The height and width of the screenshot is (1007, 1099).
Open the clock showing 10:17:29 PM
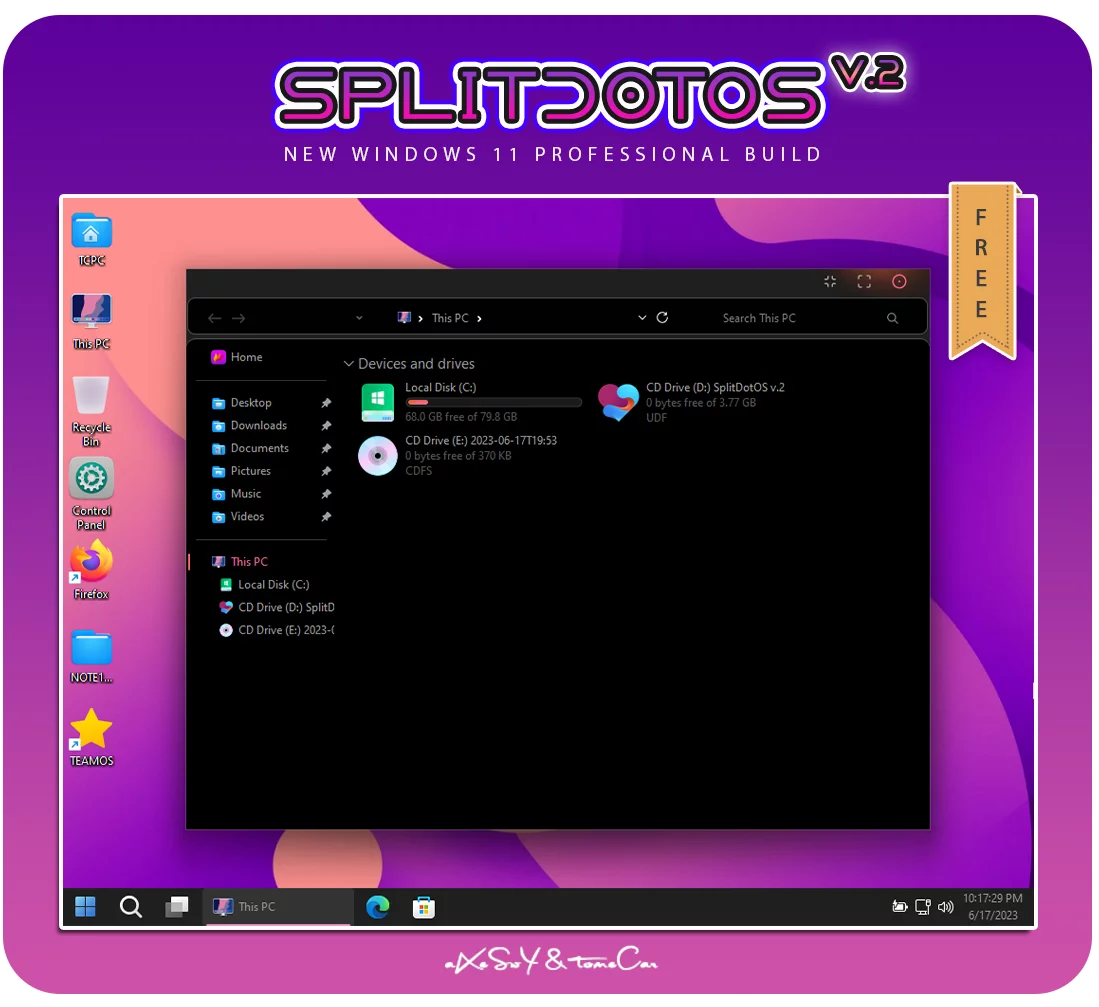(992, 898)
